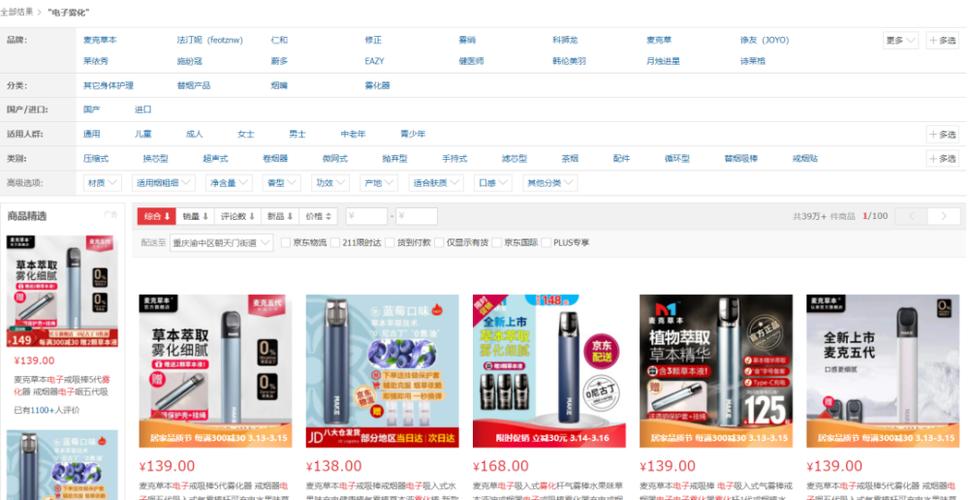The image size is (969, 500).
Task: Sort results by 新品
Action: point(280,216)
